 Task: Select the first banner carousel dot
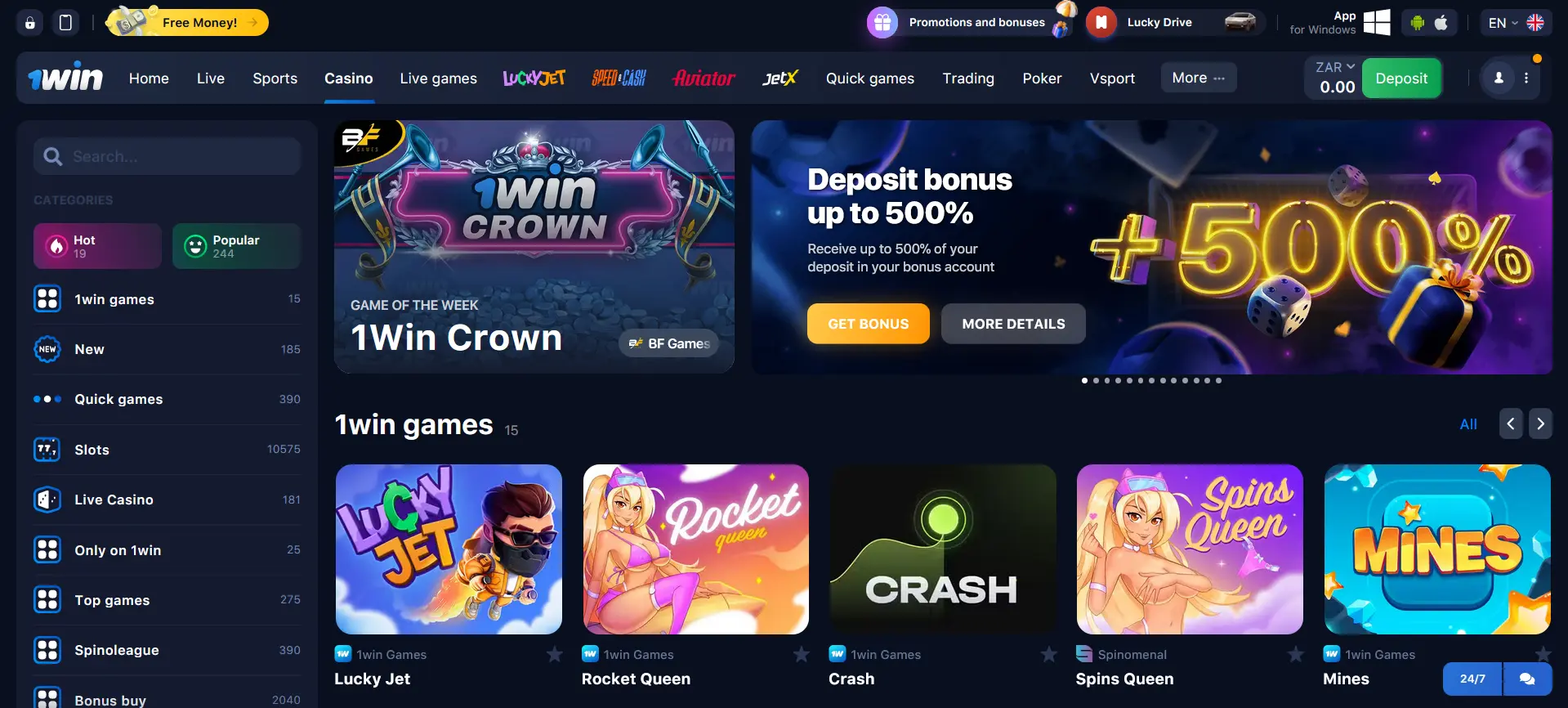tap(1084, 380)
